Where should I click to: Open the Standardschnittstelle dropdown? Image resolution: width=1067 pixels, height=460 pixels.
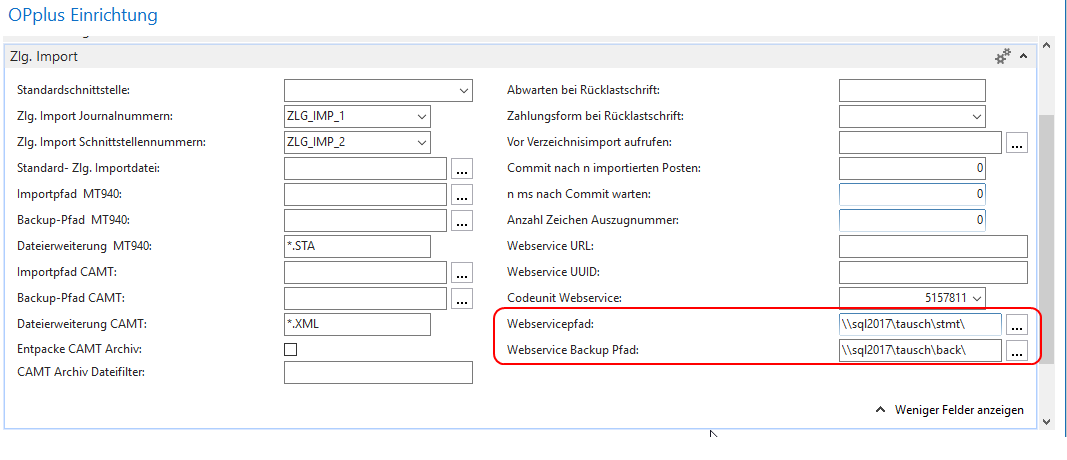tap(464, 90)
